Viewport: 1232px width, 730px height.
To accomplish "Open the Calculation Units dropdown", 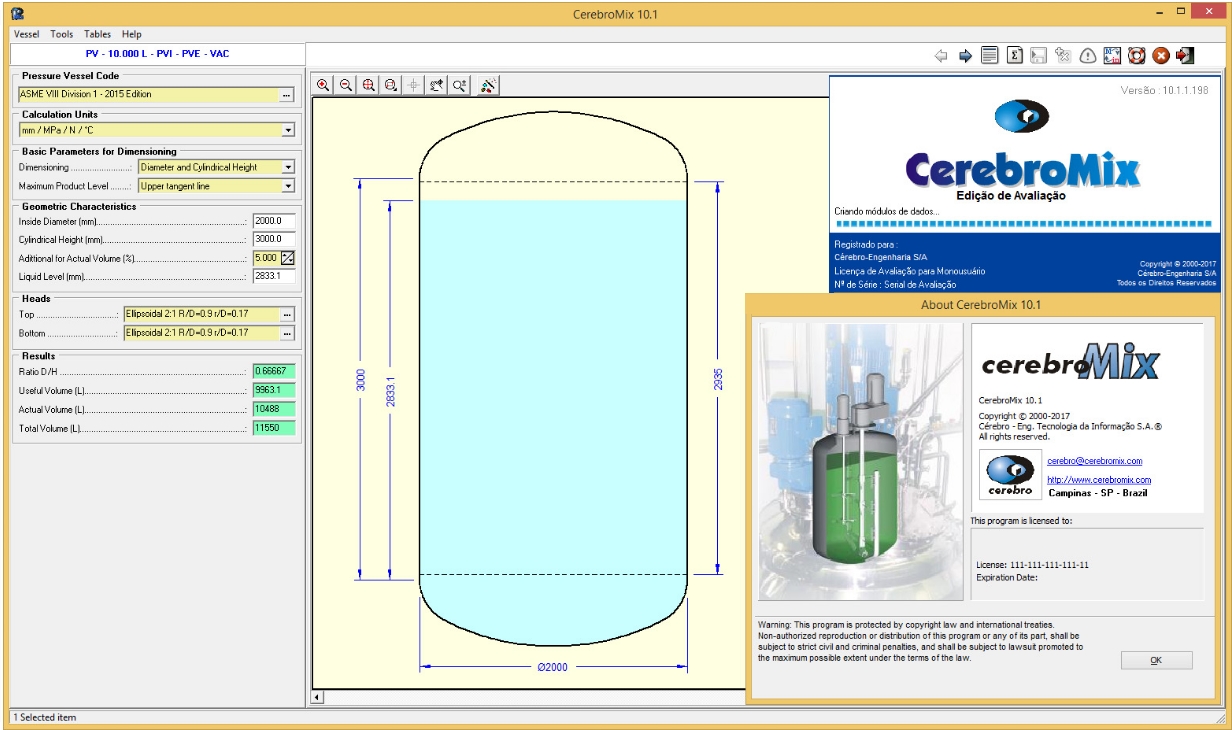I will tap(288, 130).
